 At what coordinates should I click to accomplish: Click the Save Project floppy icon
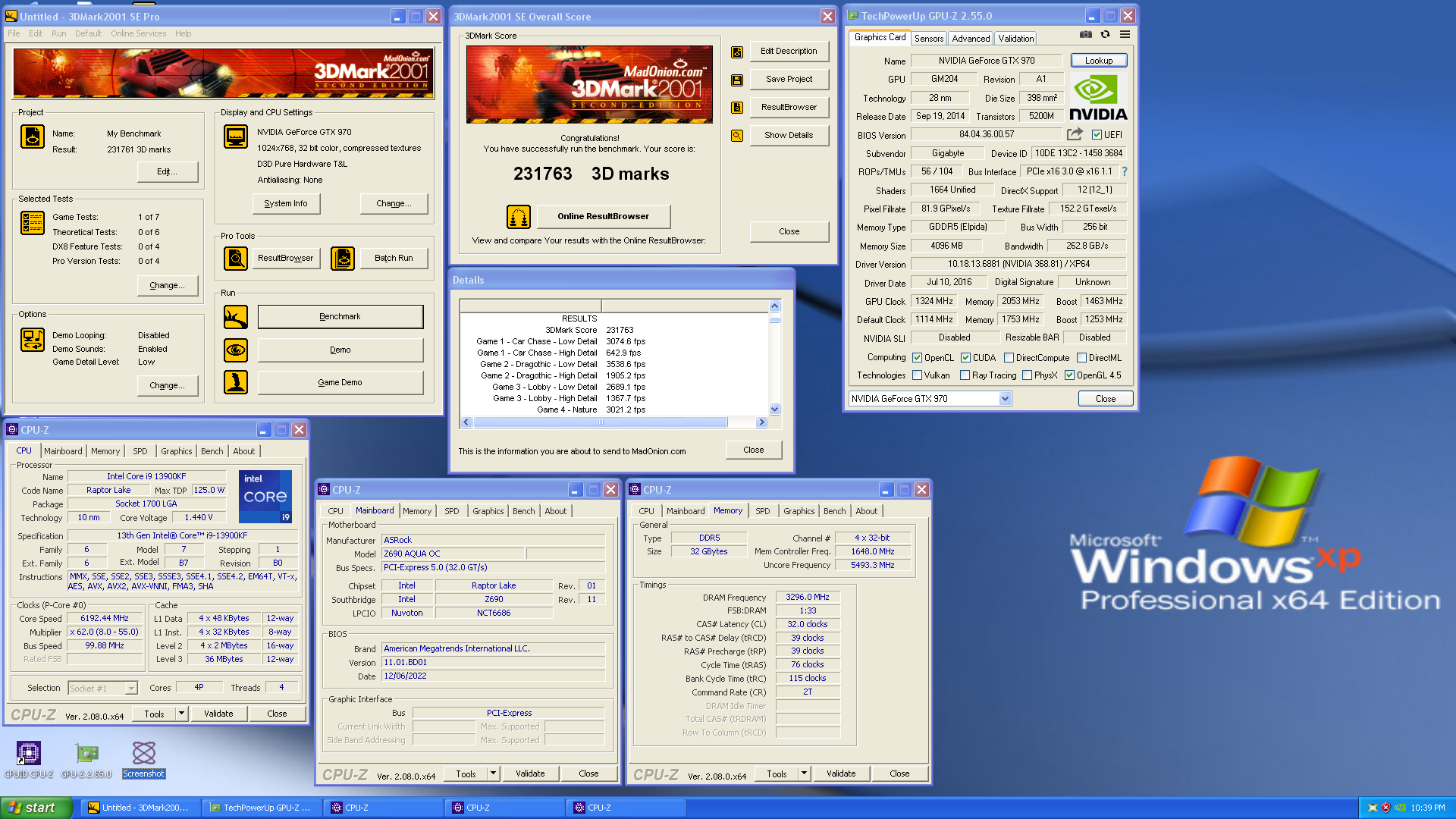click(x=737, y=80)
